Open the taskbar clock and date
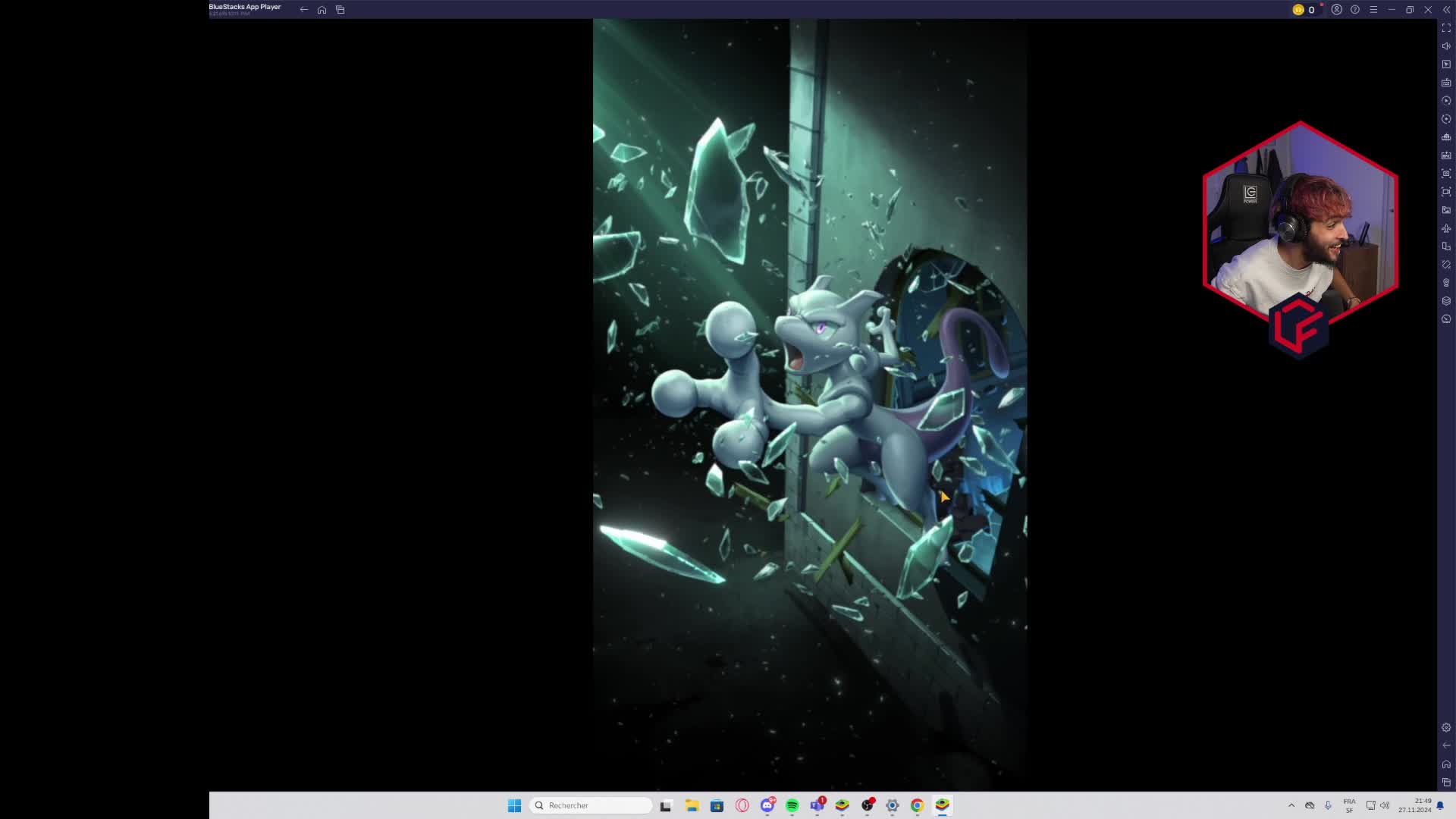Screen dimensions: 1456x819 1415,805
